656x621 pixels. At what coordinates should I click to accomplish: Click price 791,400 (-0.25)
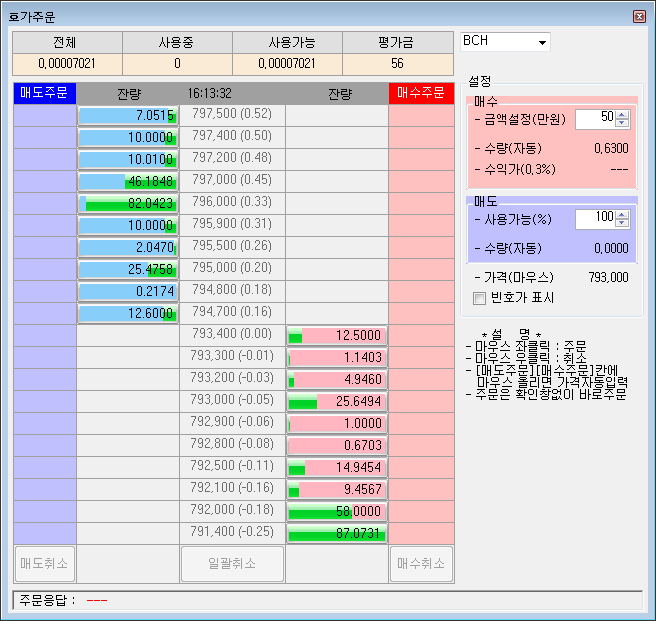point(232,532)
